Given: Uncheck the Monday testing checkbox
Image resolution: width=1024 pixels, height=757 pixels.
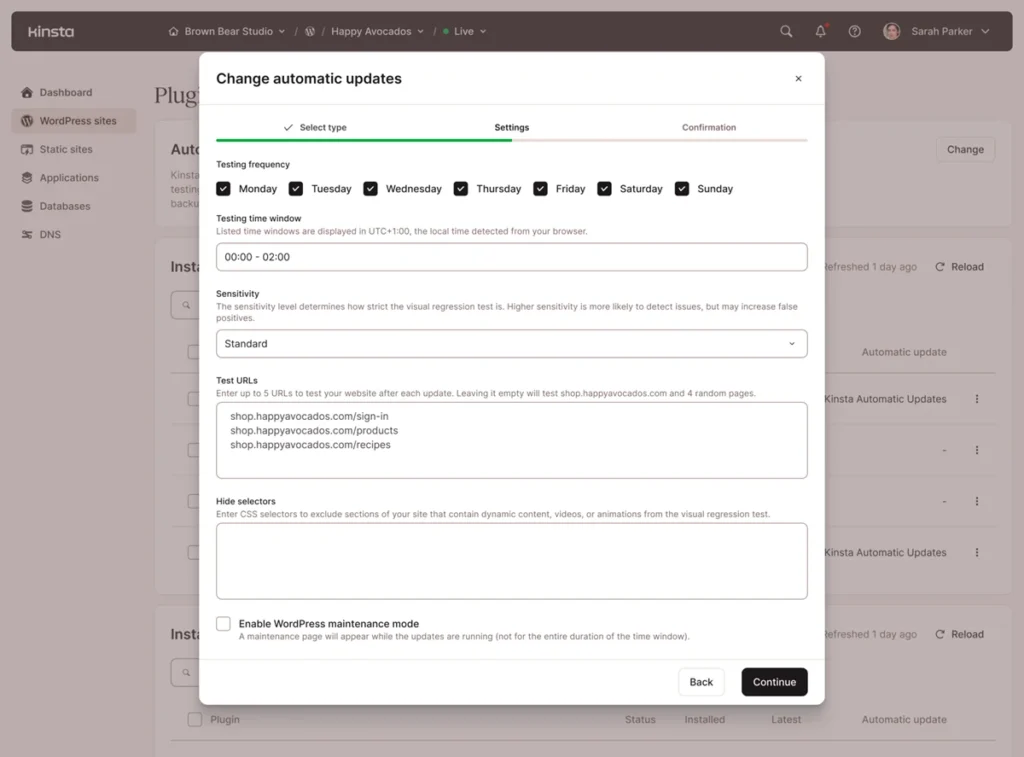Looking at the screenshot, I should pos(224,188).
